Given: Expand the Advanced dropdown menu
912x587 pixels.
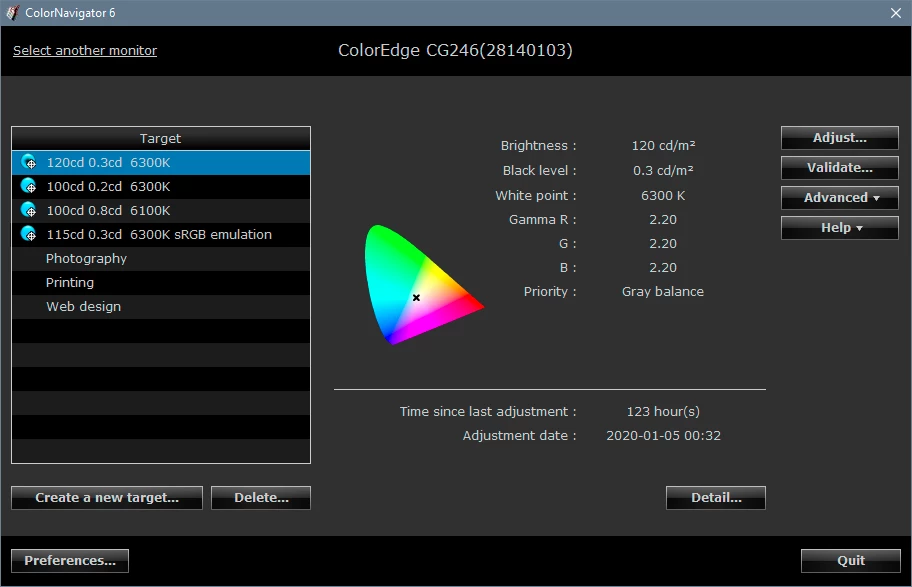Looking at the screenshot, I should point(839,198).
